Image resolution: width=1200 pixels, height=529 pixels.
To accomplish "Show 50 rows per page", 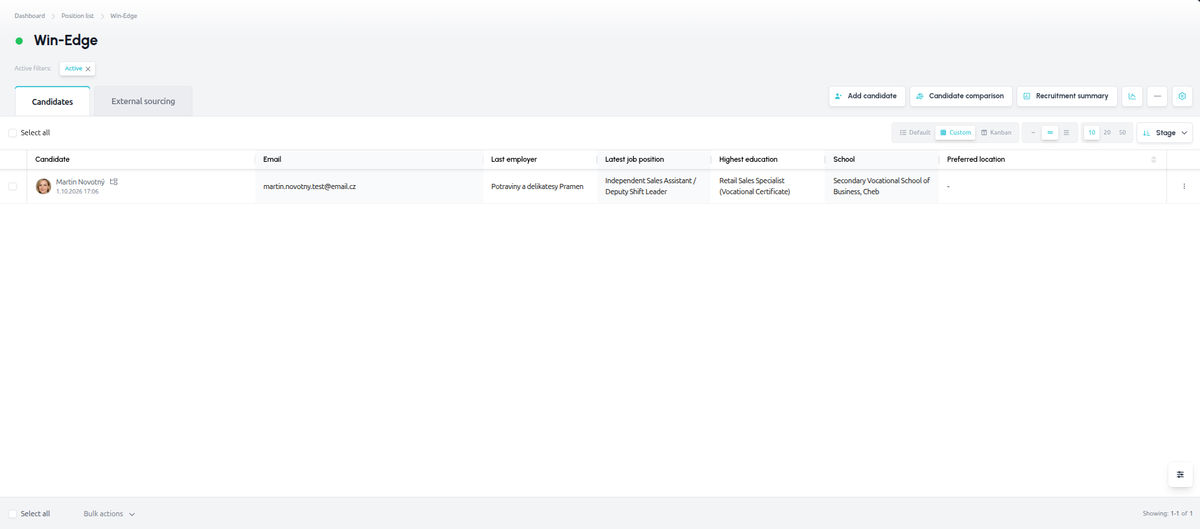I will coord(1122,132).
